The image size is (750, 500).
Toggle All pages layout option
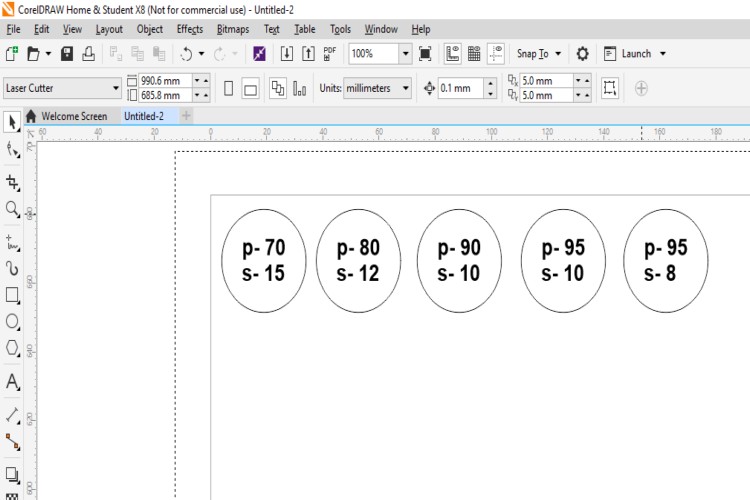click(x=278, y=89)
